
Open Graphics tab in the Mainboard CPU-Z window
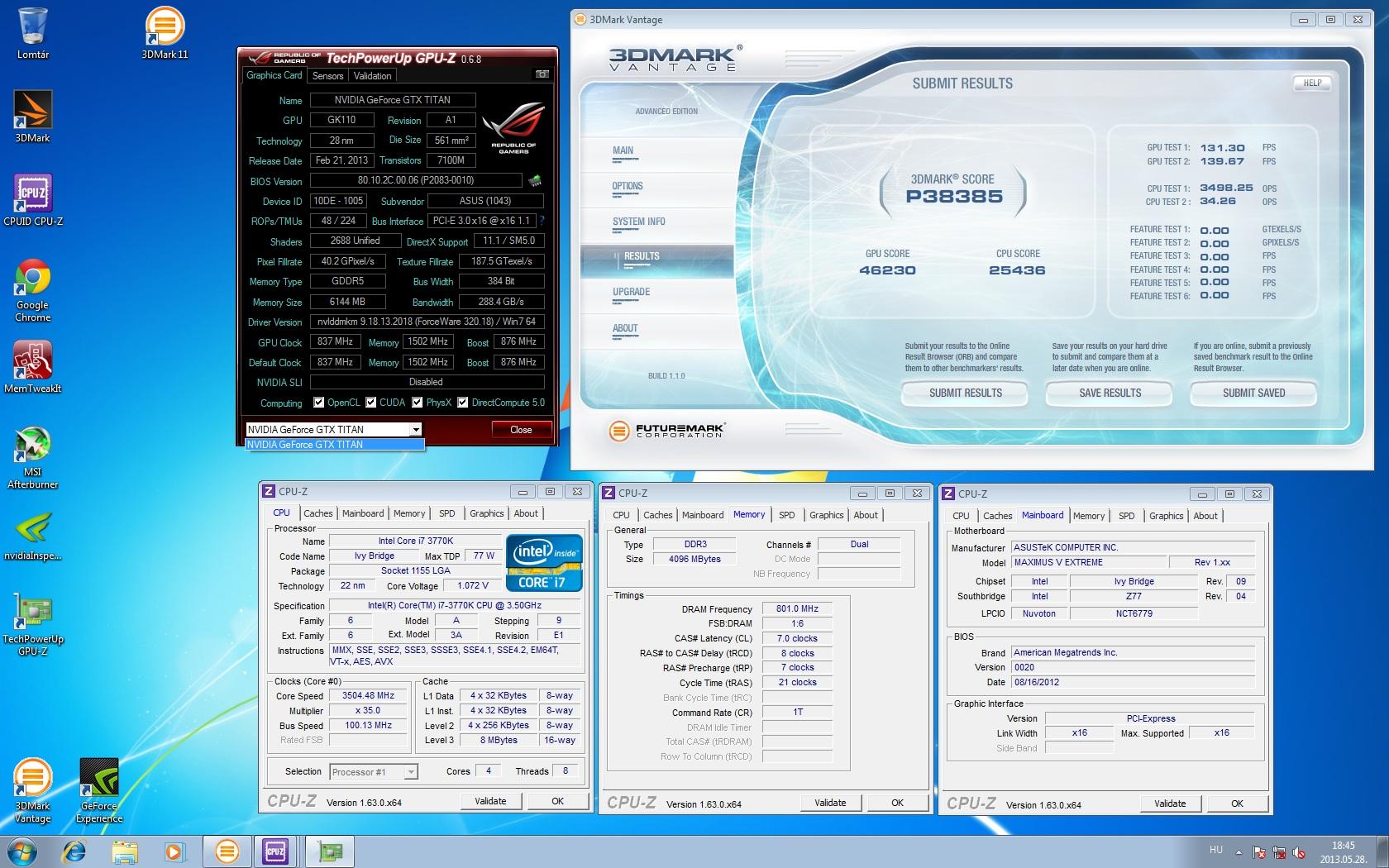[1166, 516]
